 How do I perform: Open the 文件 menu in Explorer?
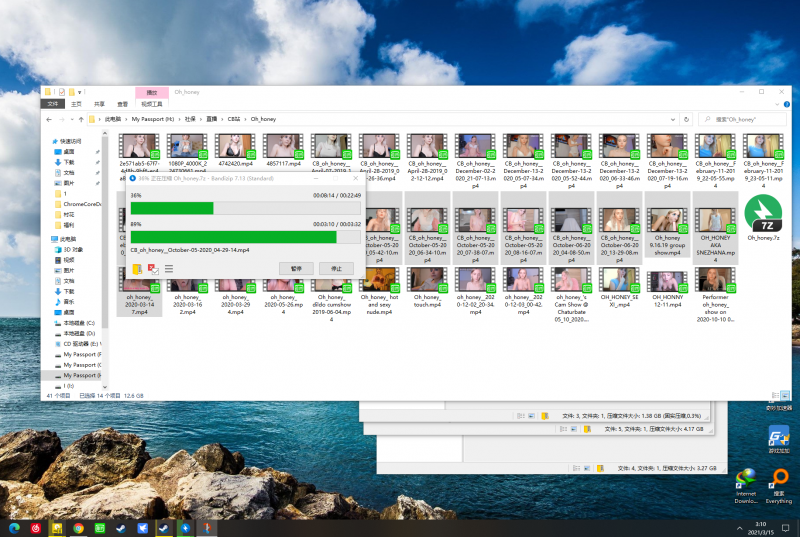[x=55, y=103]
